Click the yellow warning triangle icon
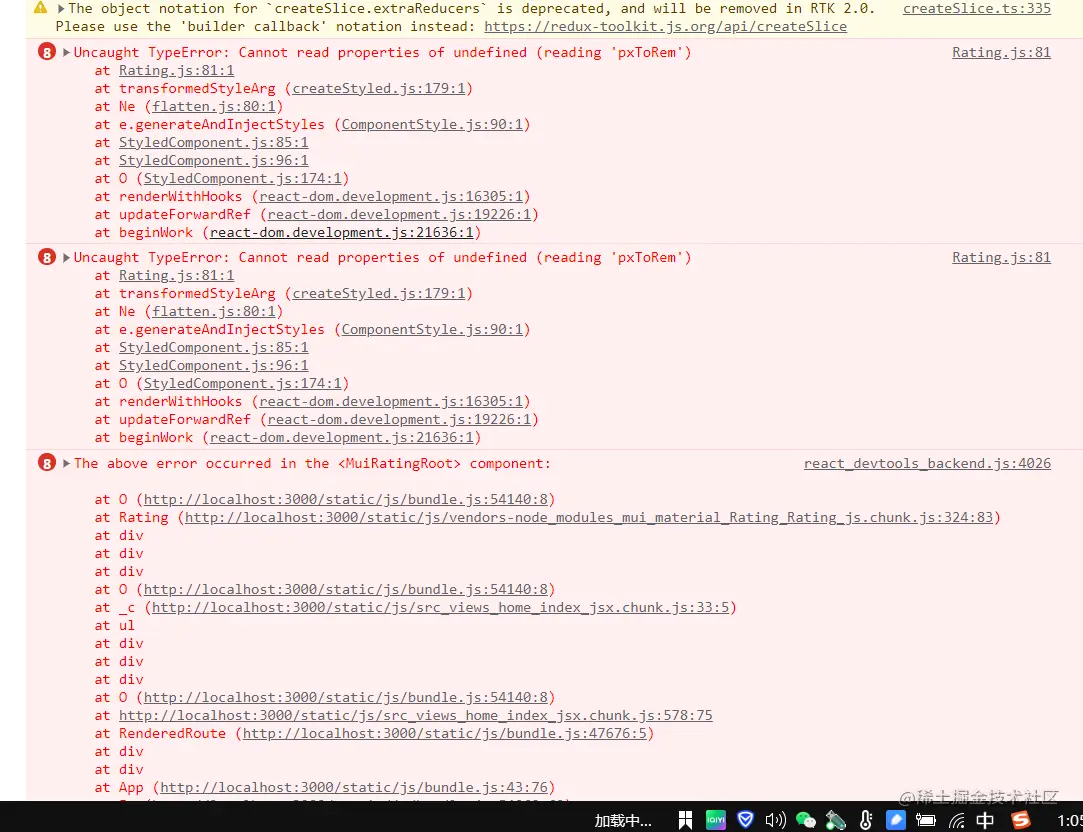Viewport: 1083px width, 832px height. tap(41, 8)
